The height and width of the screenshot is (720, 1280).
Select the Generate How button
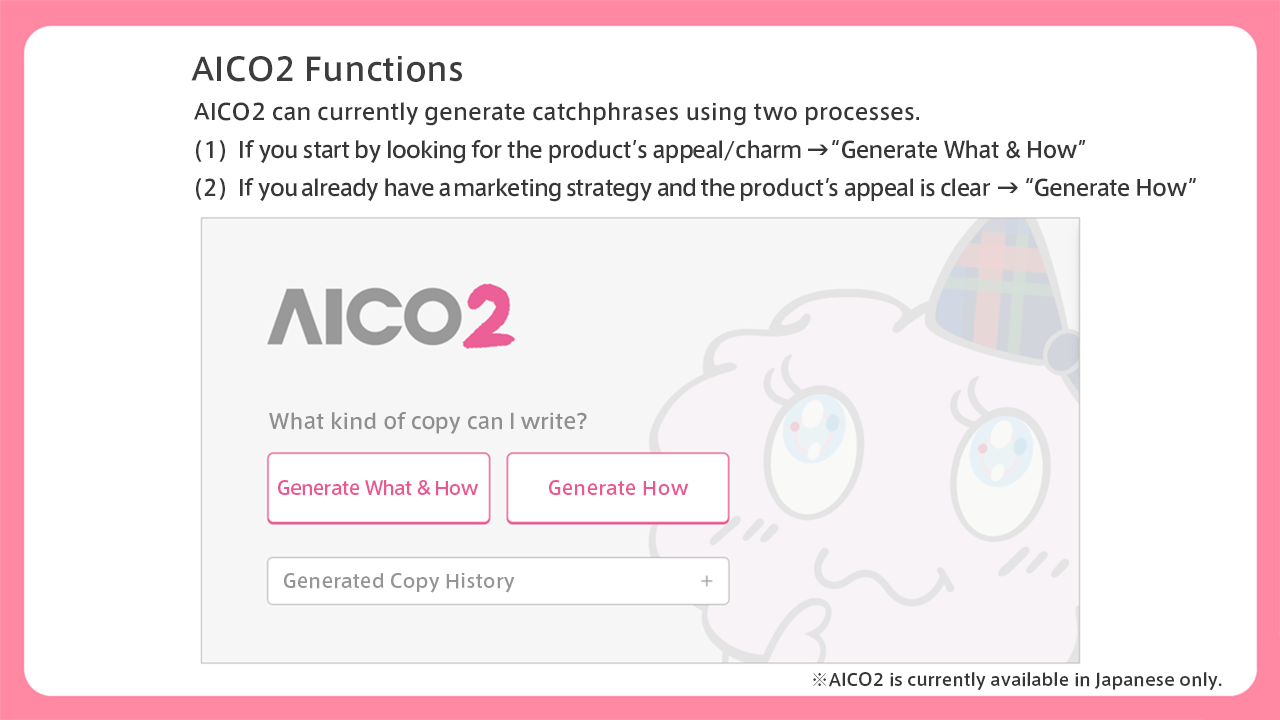(617, 488)
